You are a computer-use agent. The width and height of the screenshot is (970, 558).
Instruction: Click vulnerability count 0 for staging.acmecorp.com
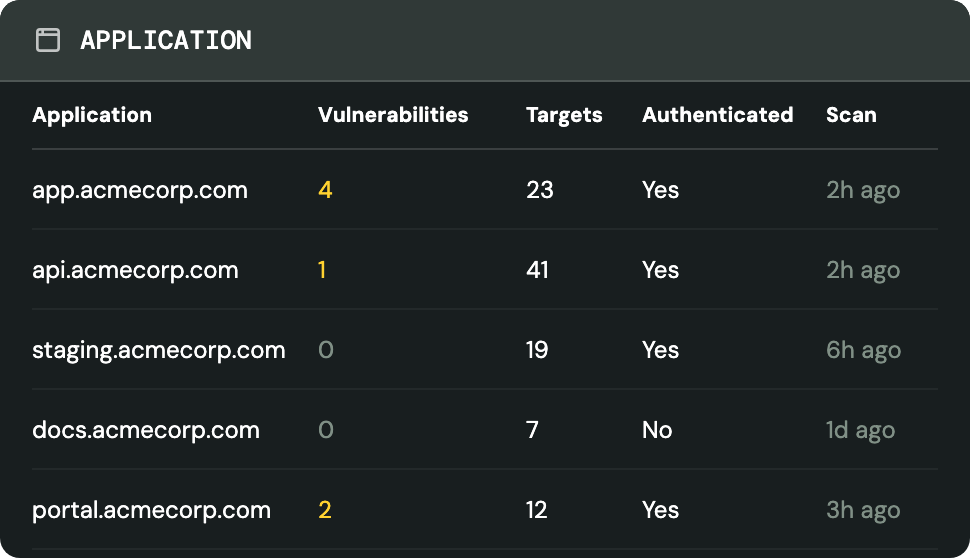tap(326, 350)
